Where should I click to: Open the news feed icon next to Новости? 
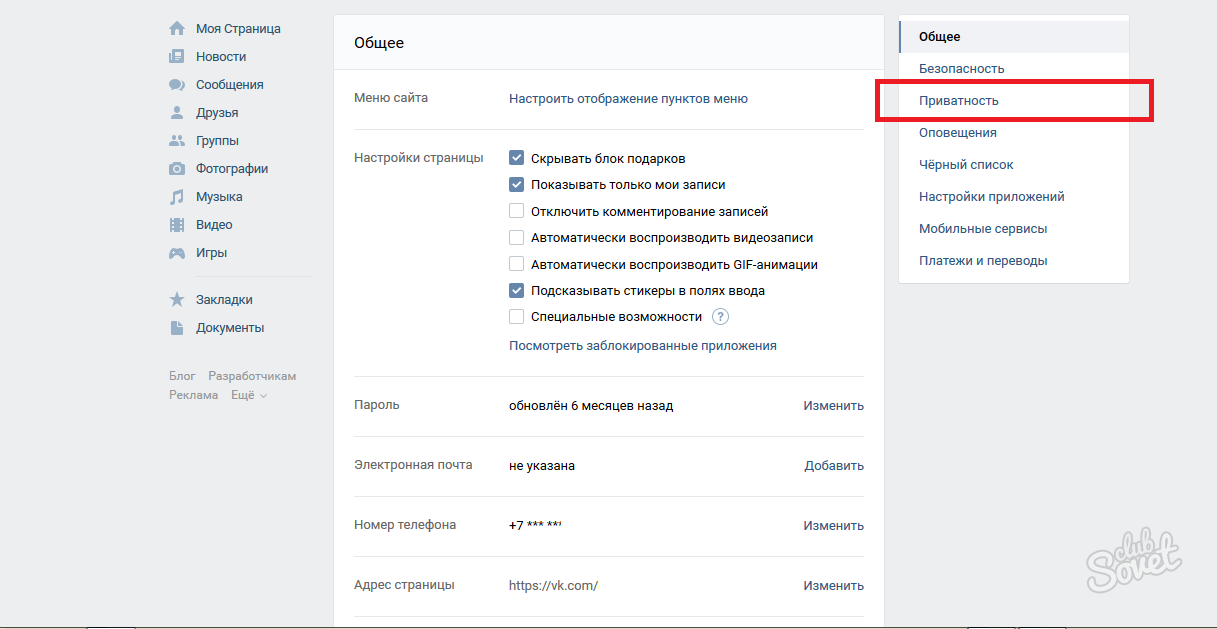[x=177, y=57]
